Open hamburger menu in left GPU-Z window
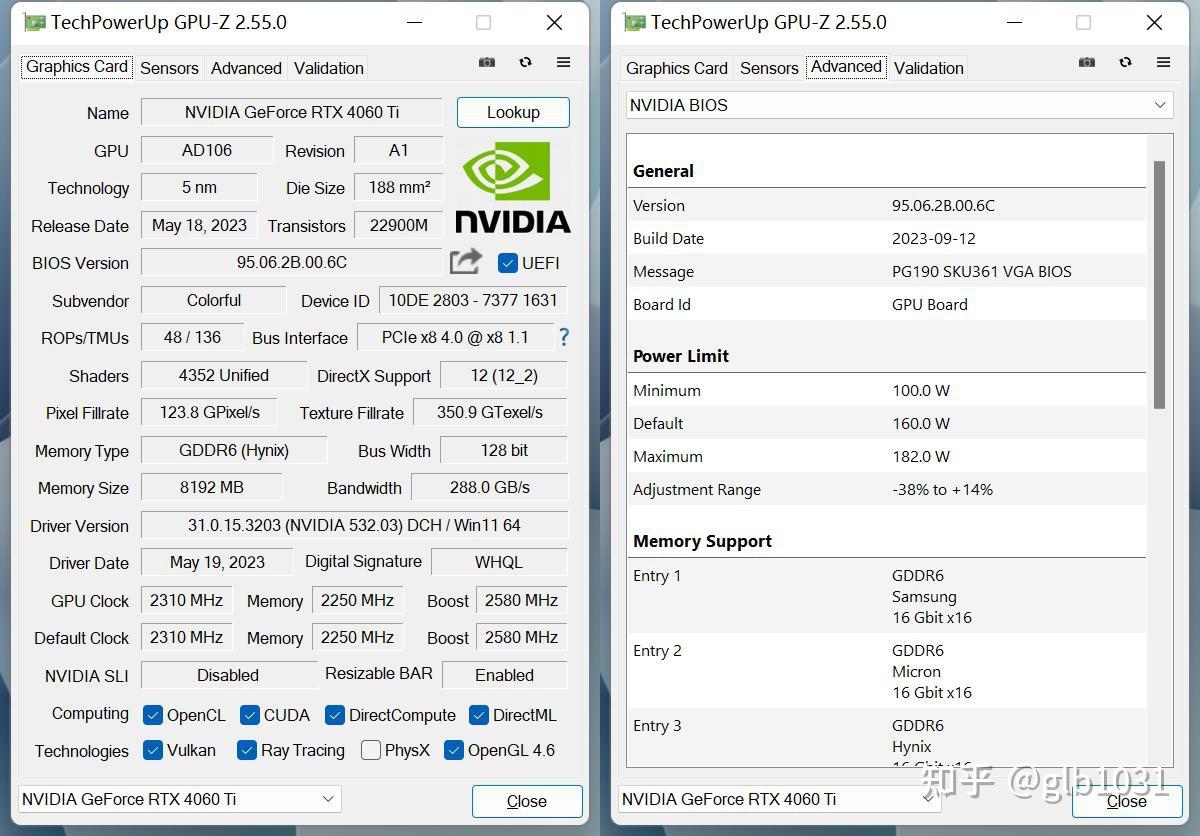This screenshot has width=1200, height=836. click(x=564, y=62)
